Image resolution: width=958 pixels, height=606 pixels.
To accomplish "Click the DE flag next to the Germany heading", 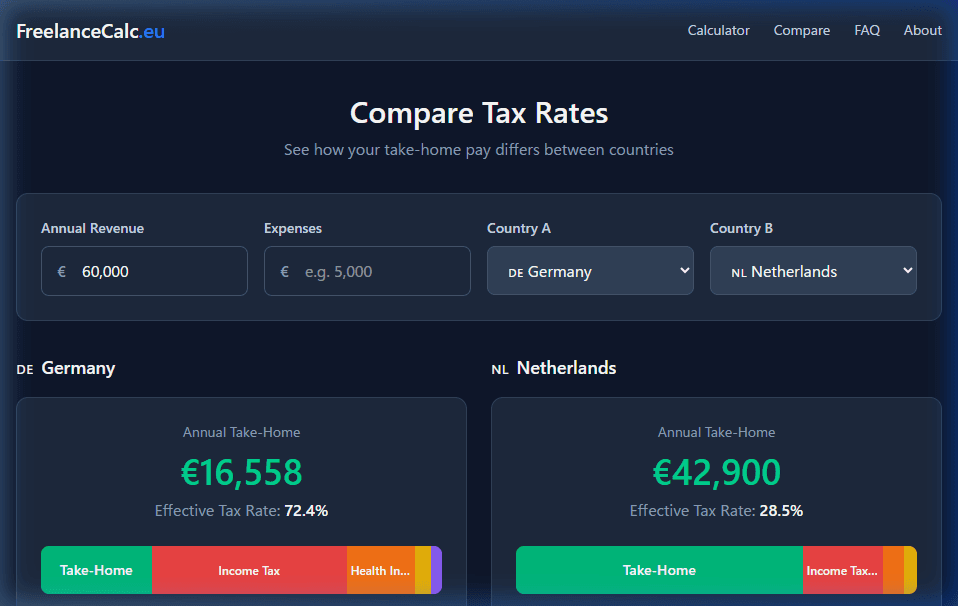I will (x=24, y=369).
